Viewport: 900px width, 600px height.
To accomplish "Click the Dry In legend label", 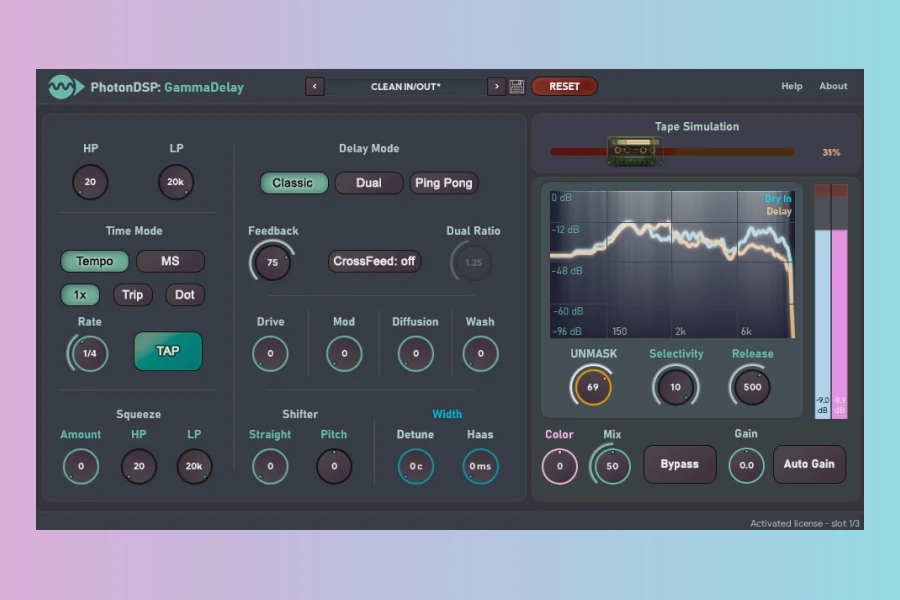I will (x=778, y=199).
